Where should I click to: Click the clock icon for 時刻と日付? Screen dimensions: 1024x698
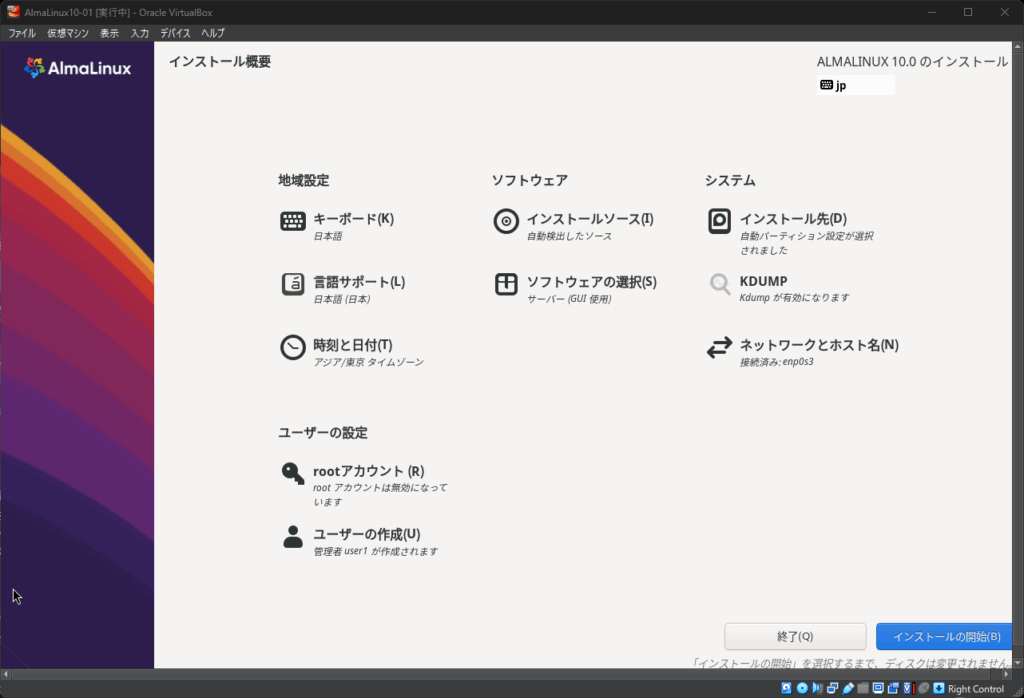[x=293, y=347]
